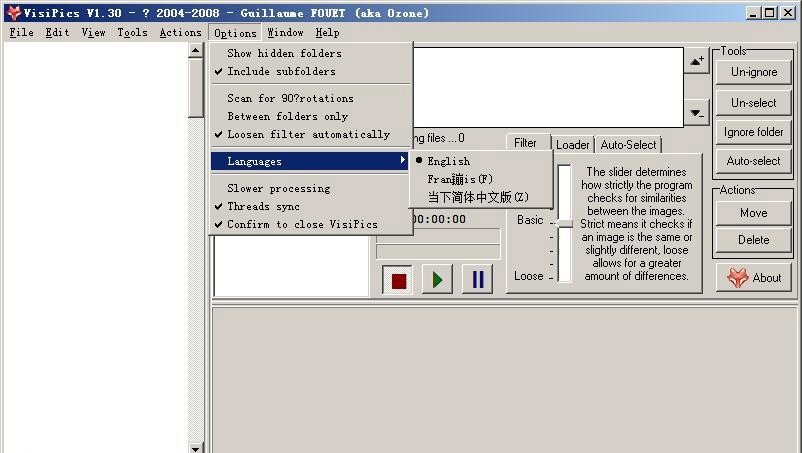802x453 pixels.
Task: Expand the Languages submenu
Action: [310, 161]
